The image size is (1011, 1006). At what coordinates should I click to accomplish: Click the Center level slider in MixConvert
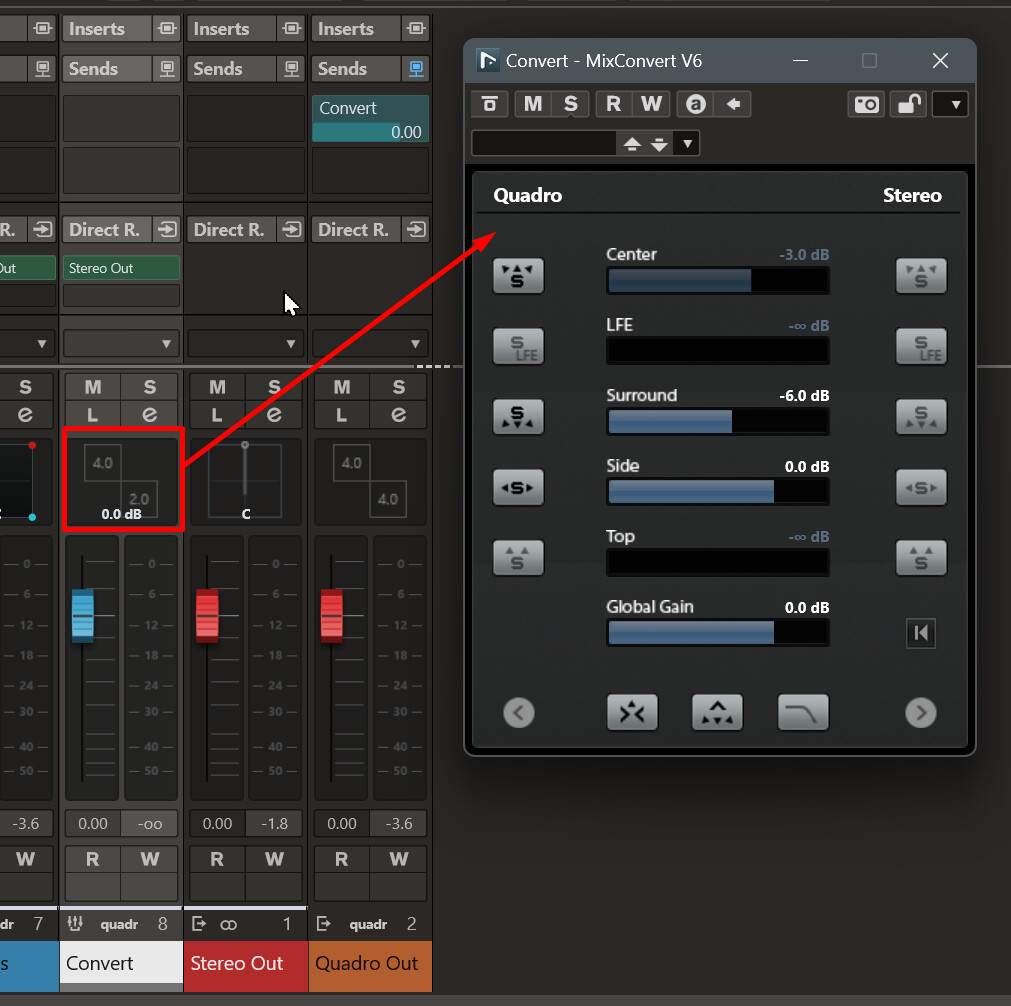tap(718, 281)
